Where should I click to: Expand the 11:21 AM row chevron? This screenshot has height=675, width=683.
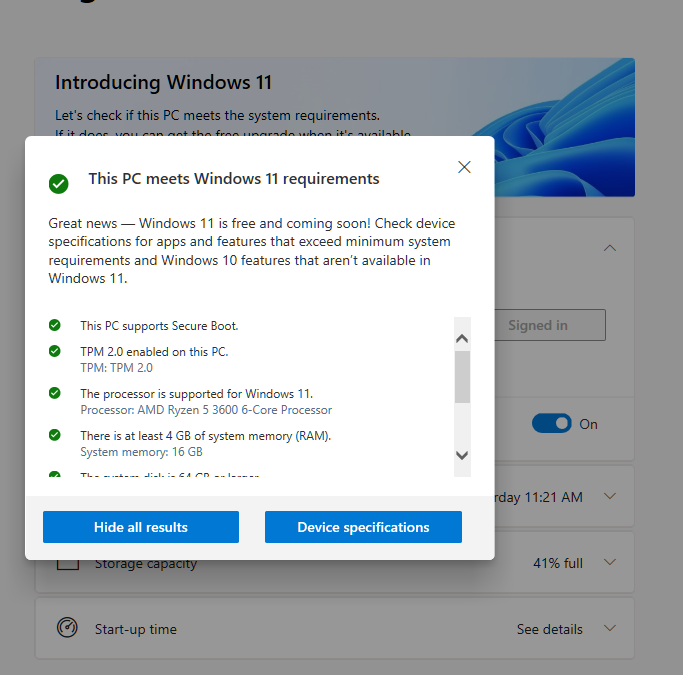tap(610, 496)
